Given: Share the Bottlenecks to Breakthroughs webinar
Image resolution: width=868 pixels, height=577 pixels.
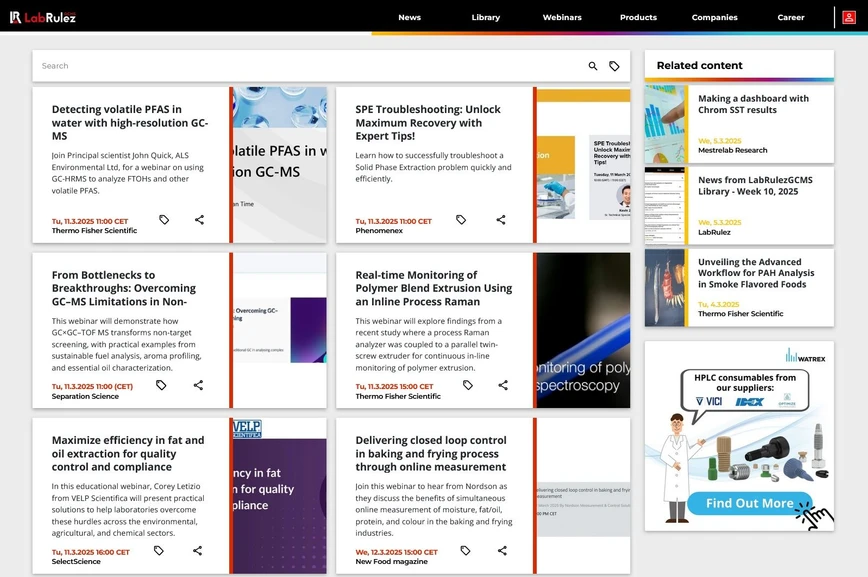Looking at the screenshot, I should tap(198, 385).
